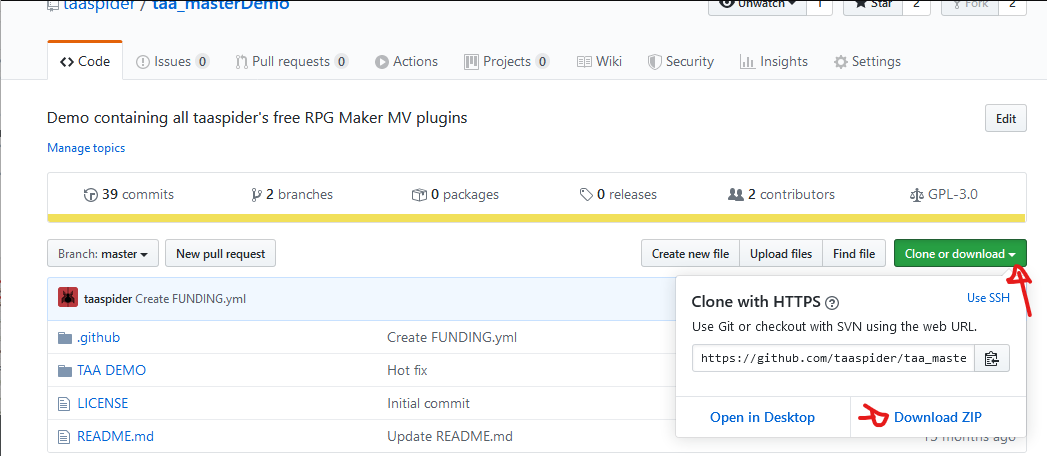
Task: Open the LICENSE file
Action: 102,403
